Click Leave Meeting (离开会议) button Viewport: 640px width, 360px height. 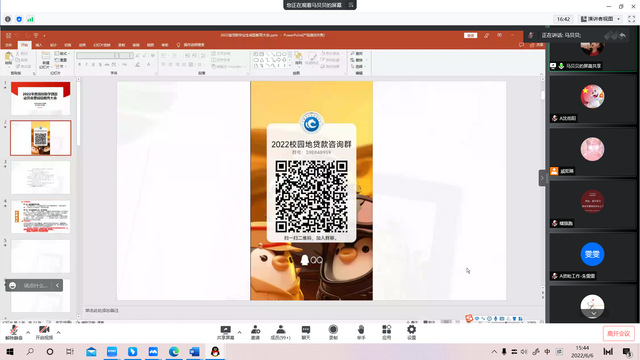point(618,333)
